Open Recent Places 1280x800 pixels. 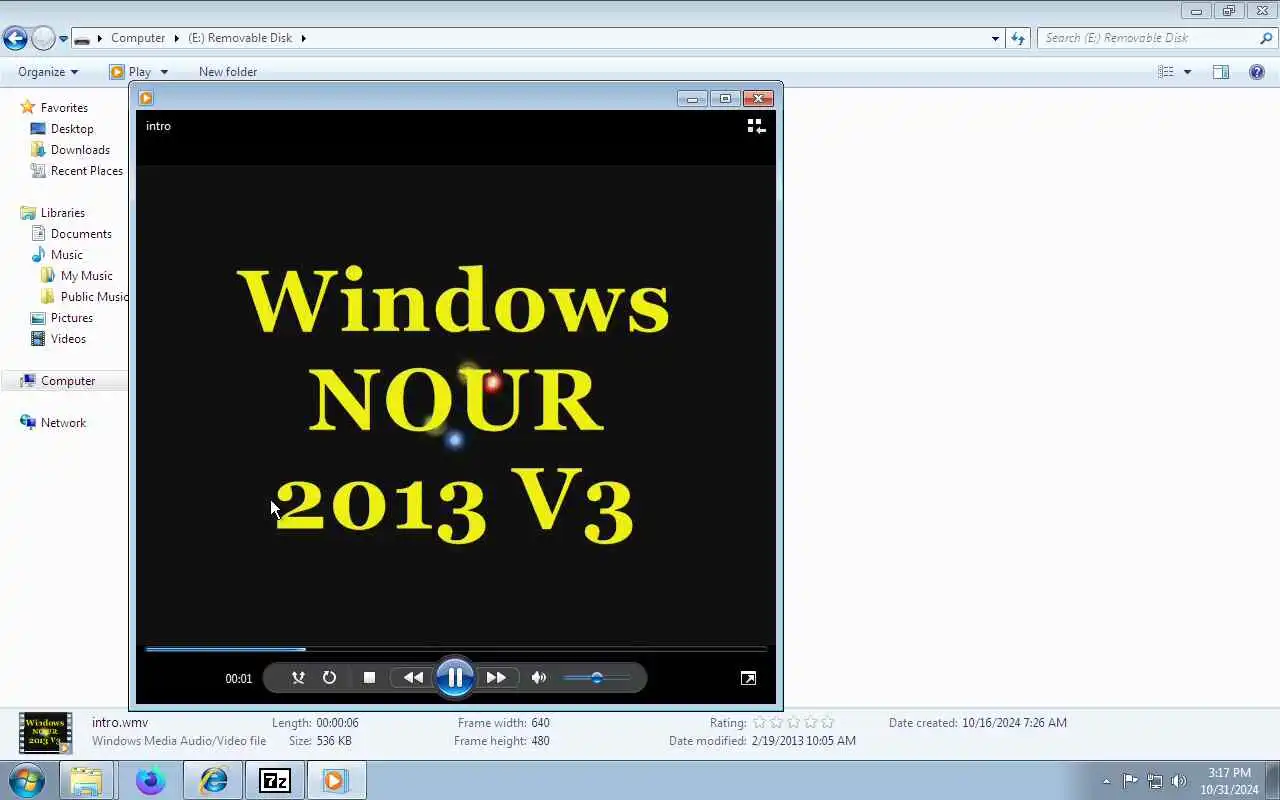87,171
